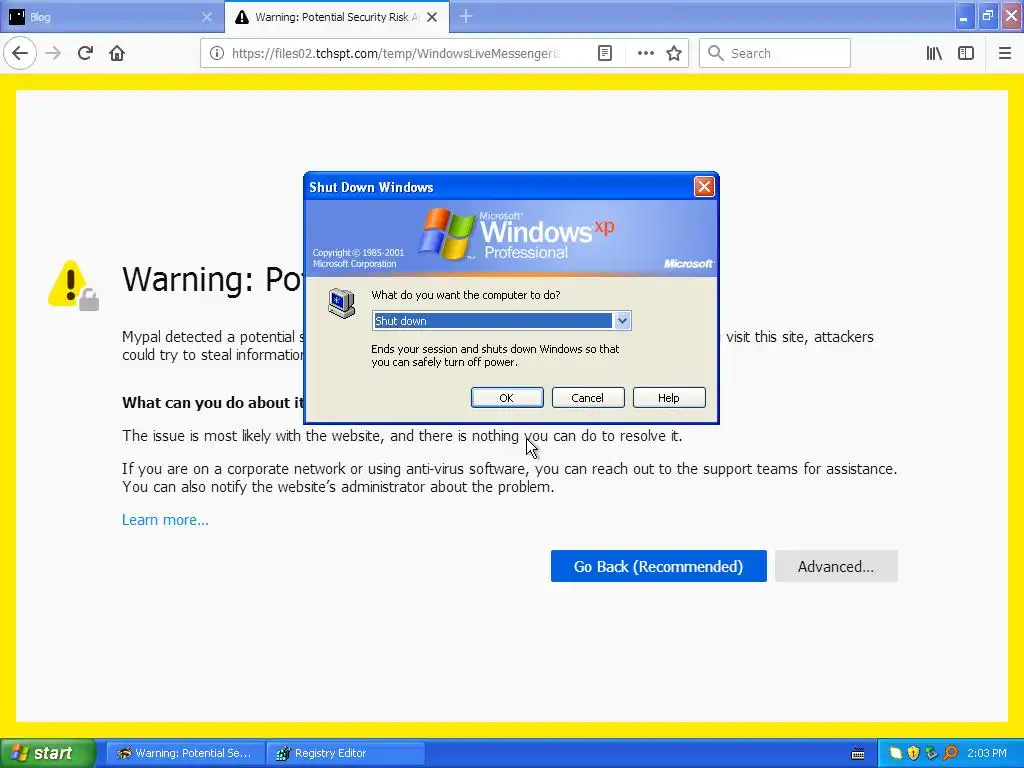Click the security shield tray icon
The width and height of the screenshot is (1024, 768).
point(913,753)
